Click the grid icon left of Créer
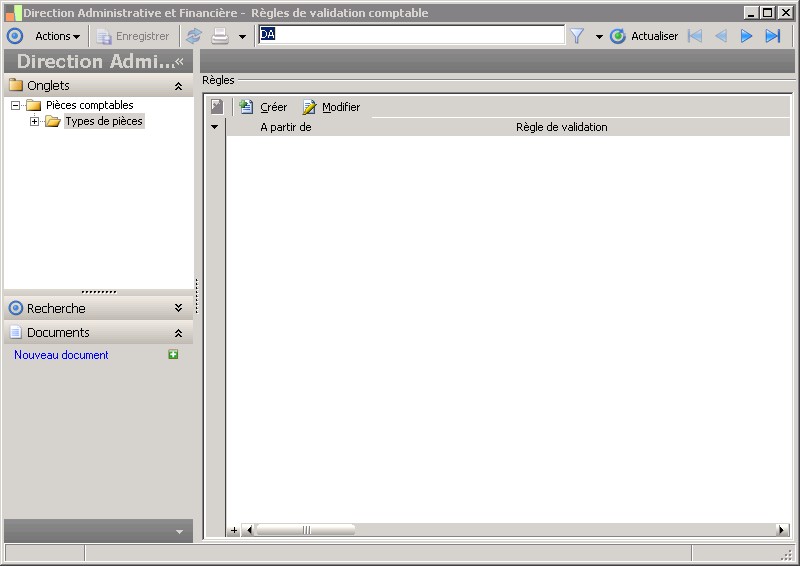800x566 pixels. 217,107
